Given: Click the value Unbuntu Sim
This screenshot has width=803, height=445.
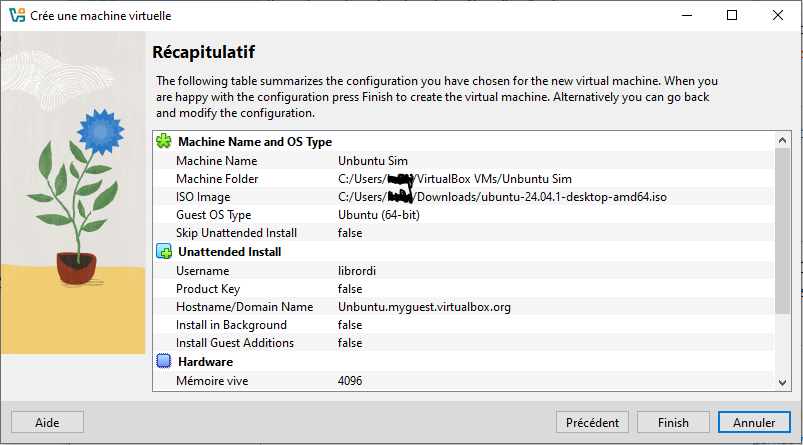Looking at the screenshot, I should [373, 161].
